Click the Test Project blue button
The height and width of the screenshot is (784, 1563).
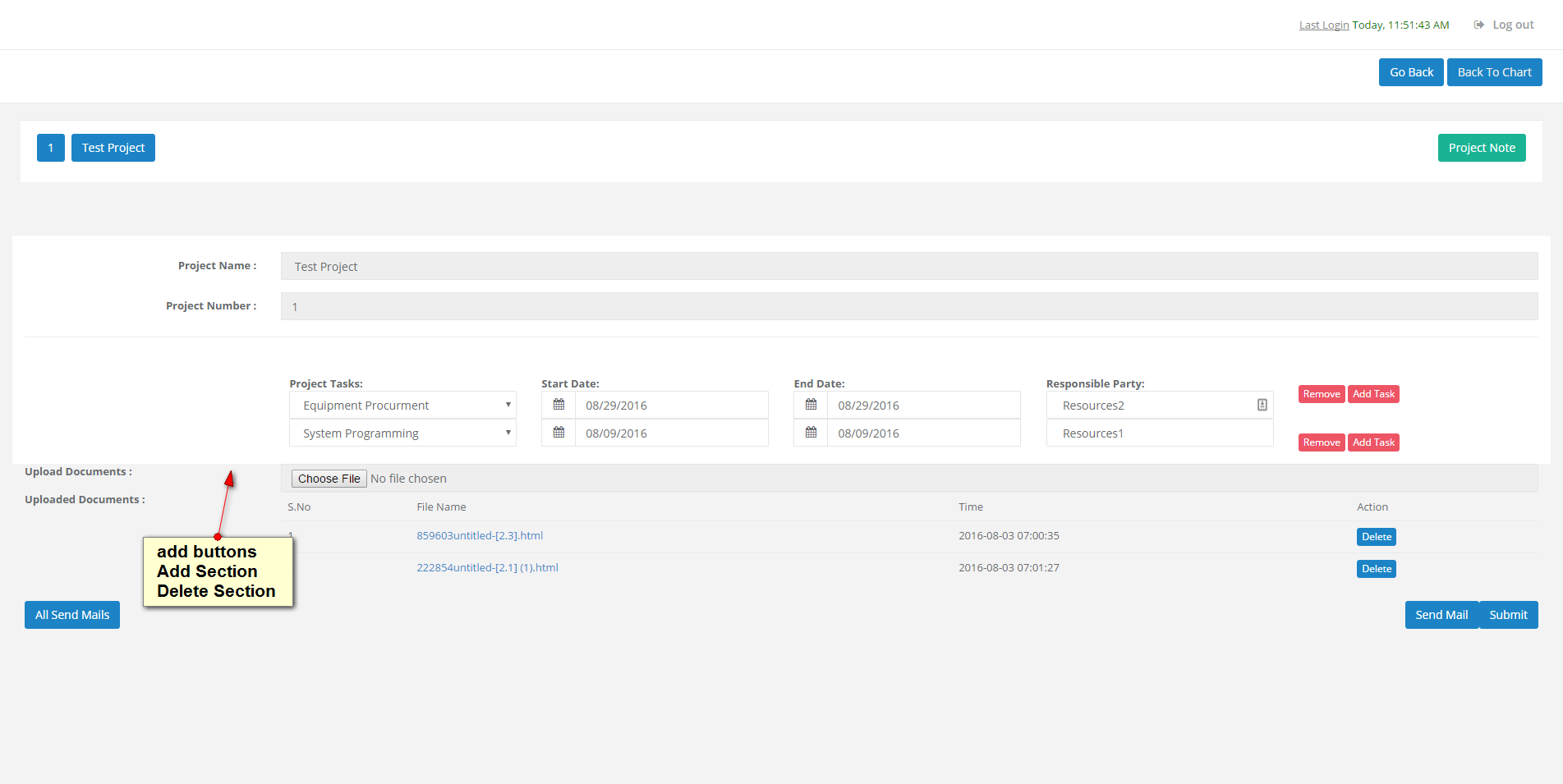tap(113, 148)
